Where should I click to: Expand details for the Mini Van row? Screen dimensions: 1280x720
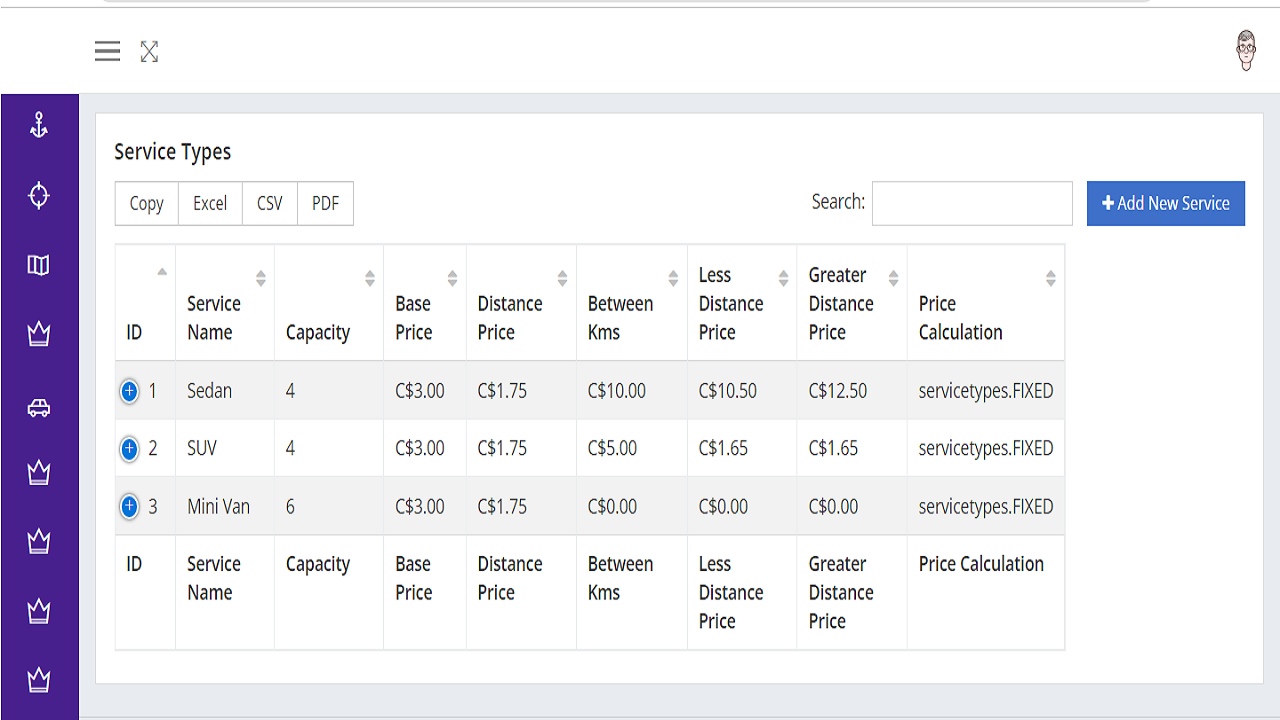click(129, 507)
